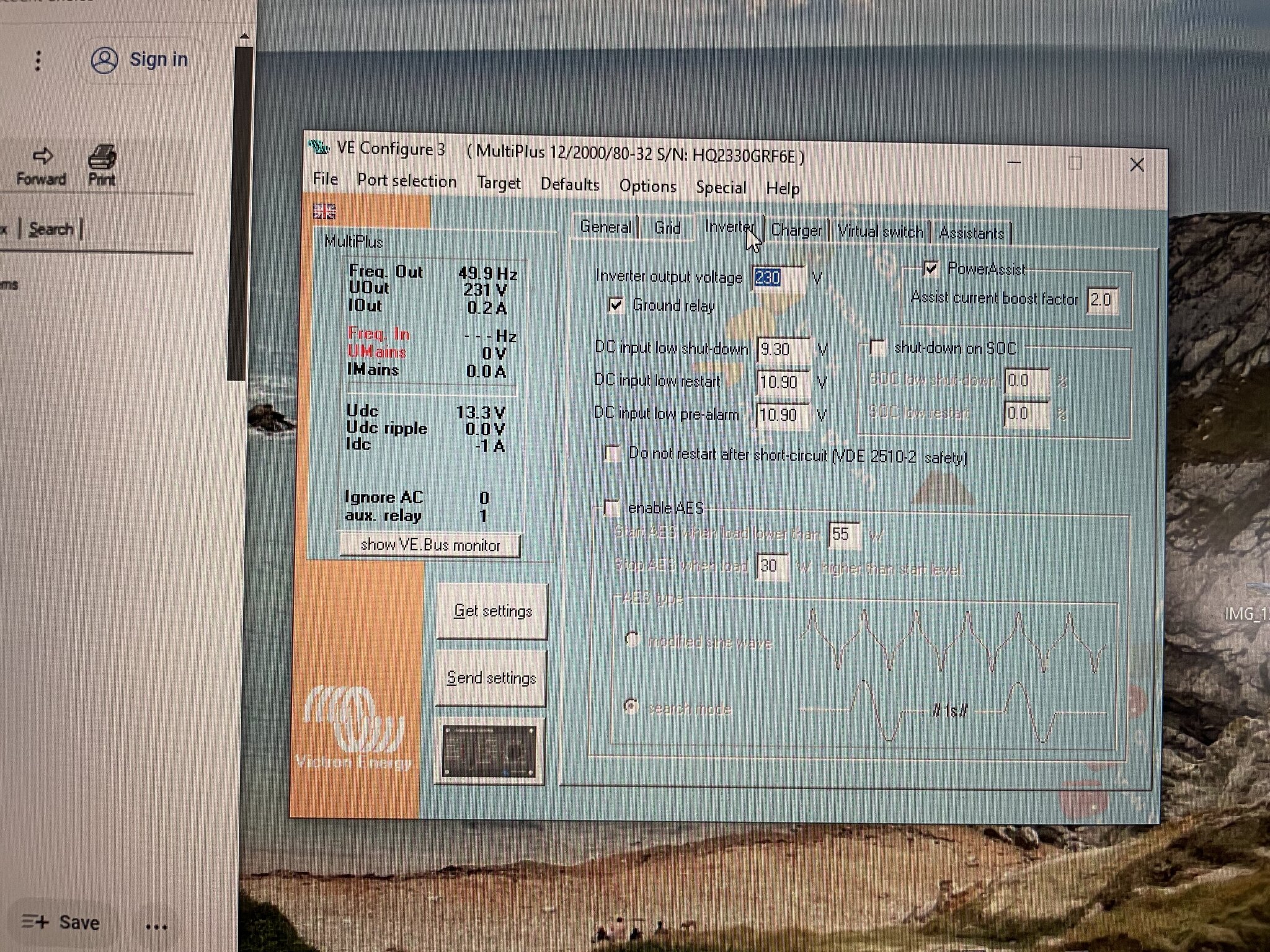Click the scroll-up arrow in browser scrollbar
1270x952 pixels.
point(244,37)
